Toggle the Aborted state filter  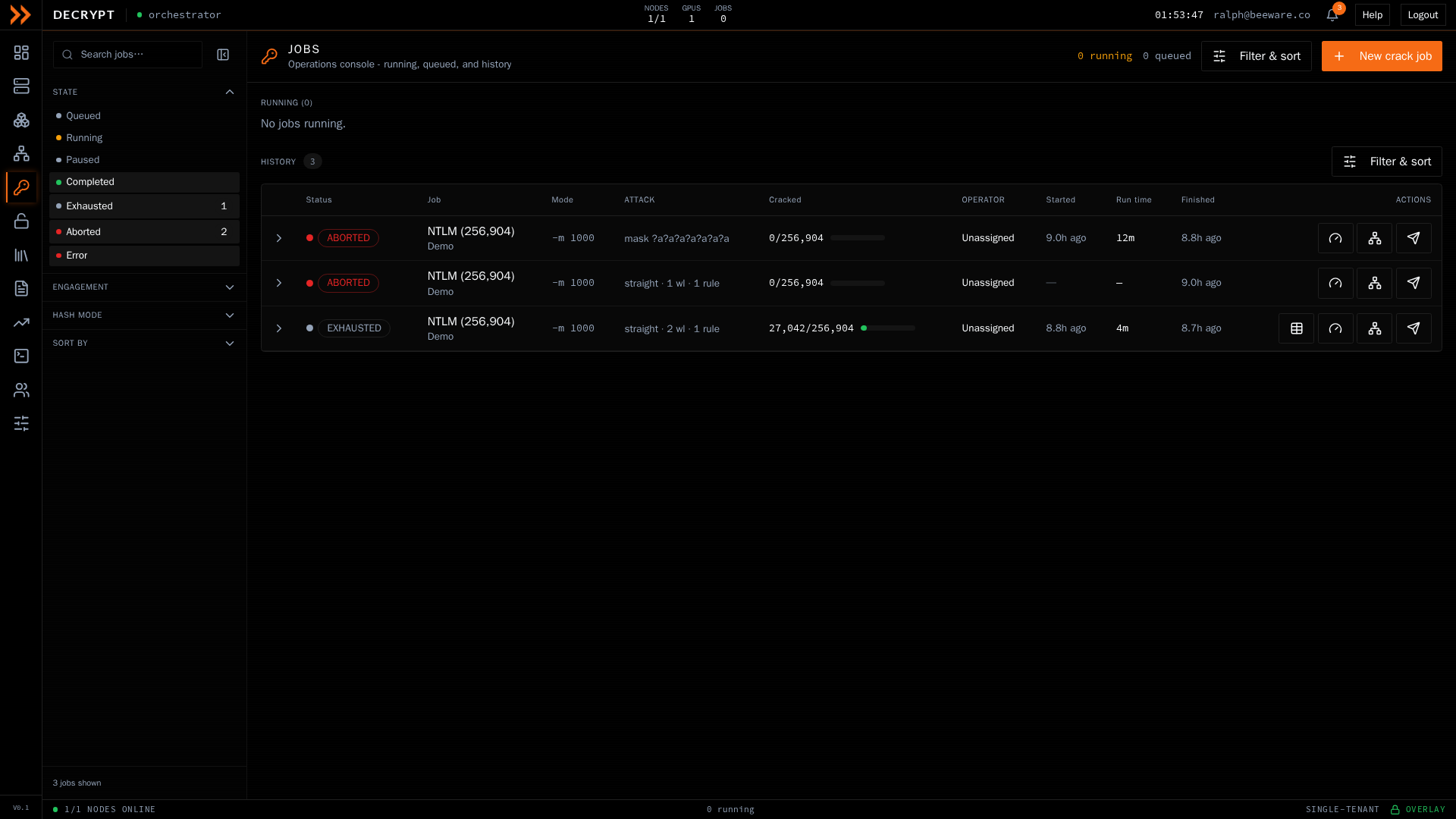tap(144, 232)
